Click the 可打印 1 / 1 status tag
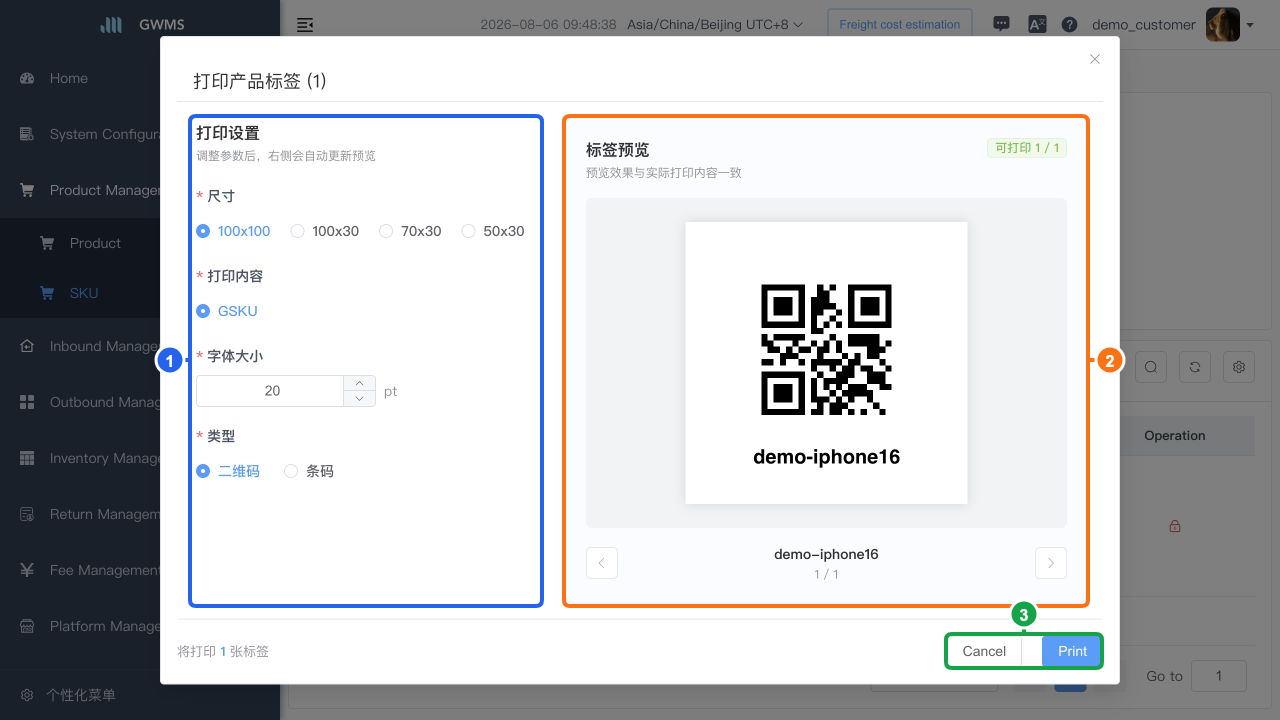 click(1027, 148)
